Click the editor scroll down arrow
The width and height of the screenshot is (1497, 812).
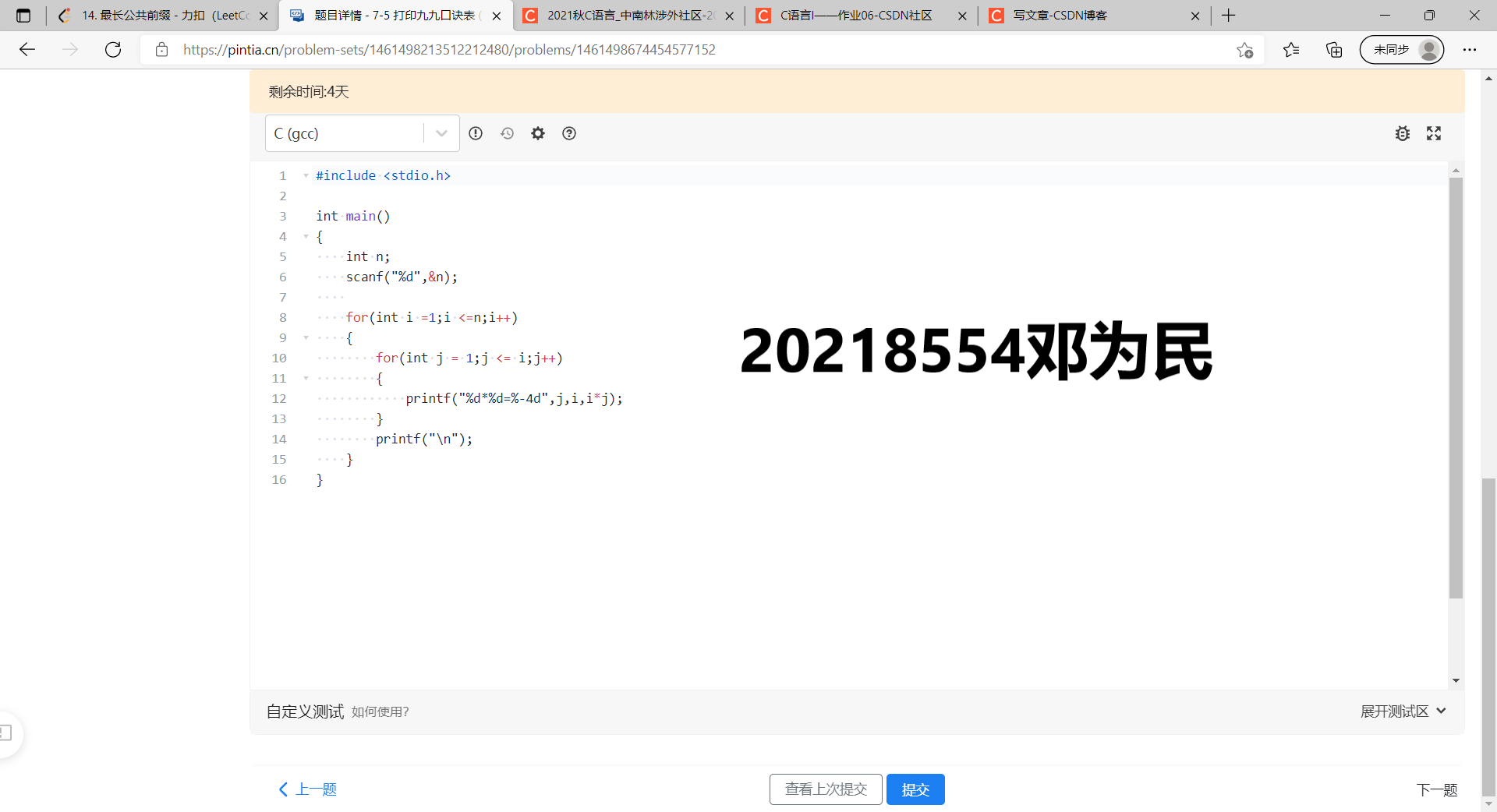coord(1456,681)
